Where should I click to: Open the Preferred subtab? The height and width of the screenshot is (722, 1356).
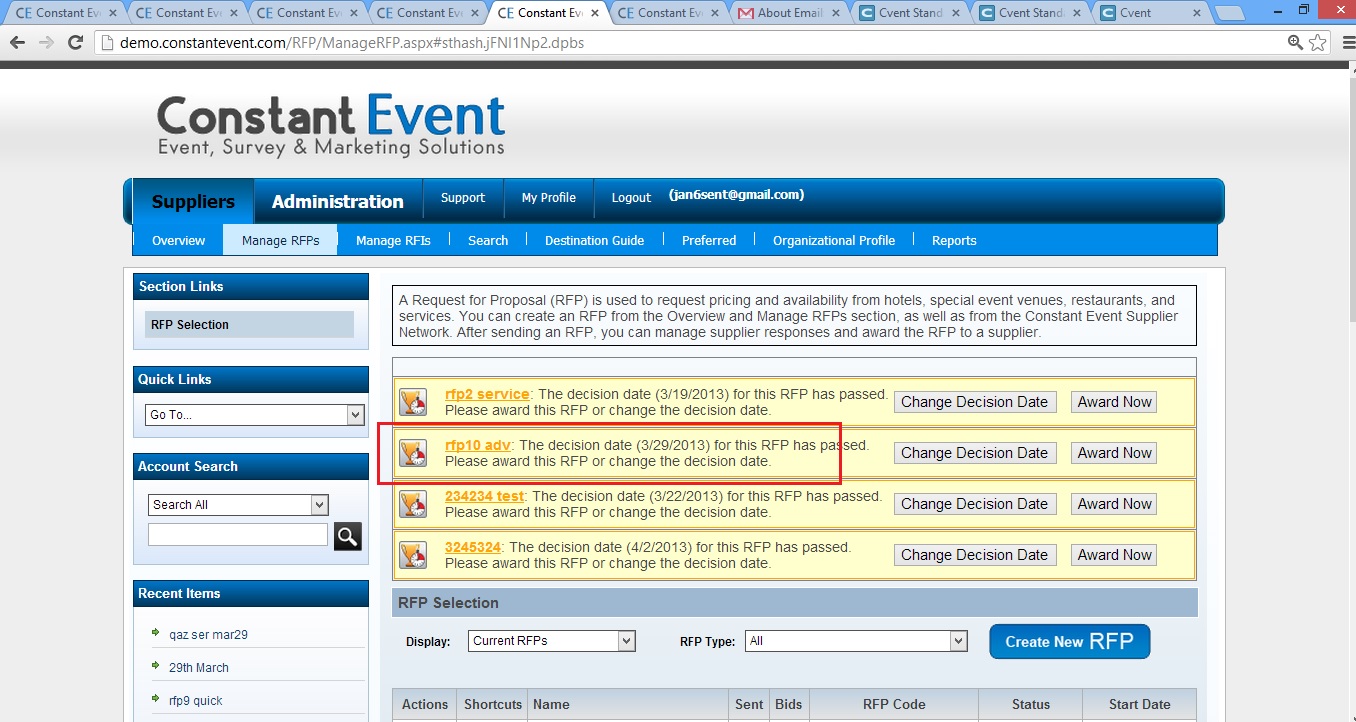(x=709, y=241)
